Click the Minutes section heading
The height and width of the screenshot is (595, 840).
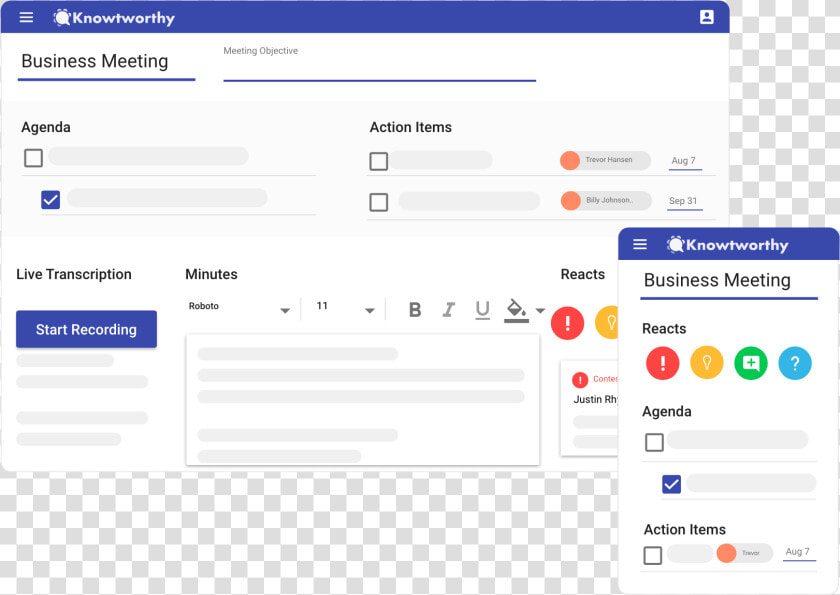211,274
